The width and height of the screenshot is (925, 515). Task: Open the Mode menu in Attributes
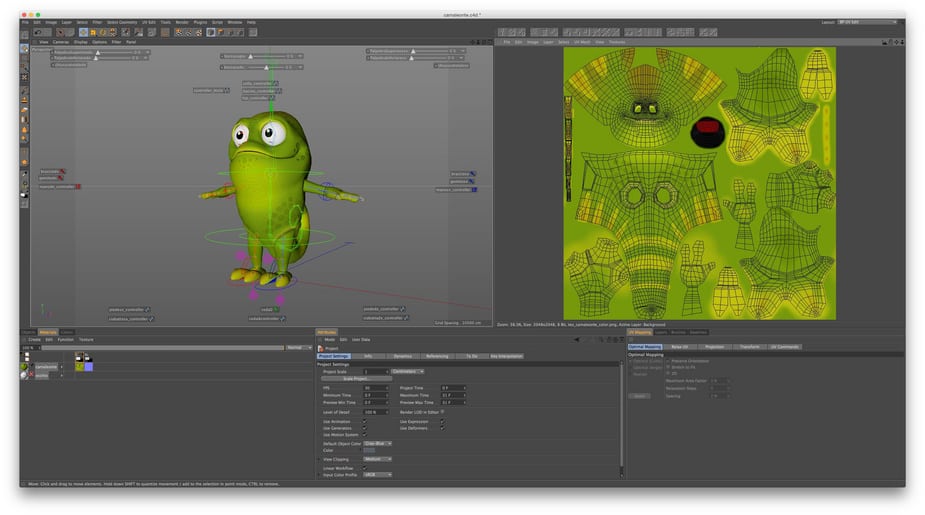tap(330, 340)
